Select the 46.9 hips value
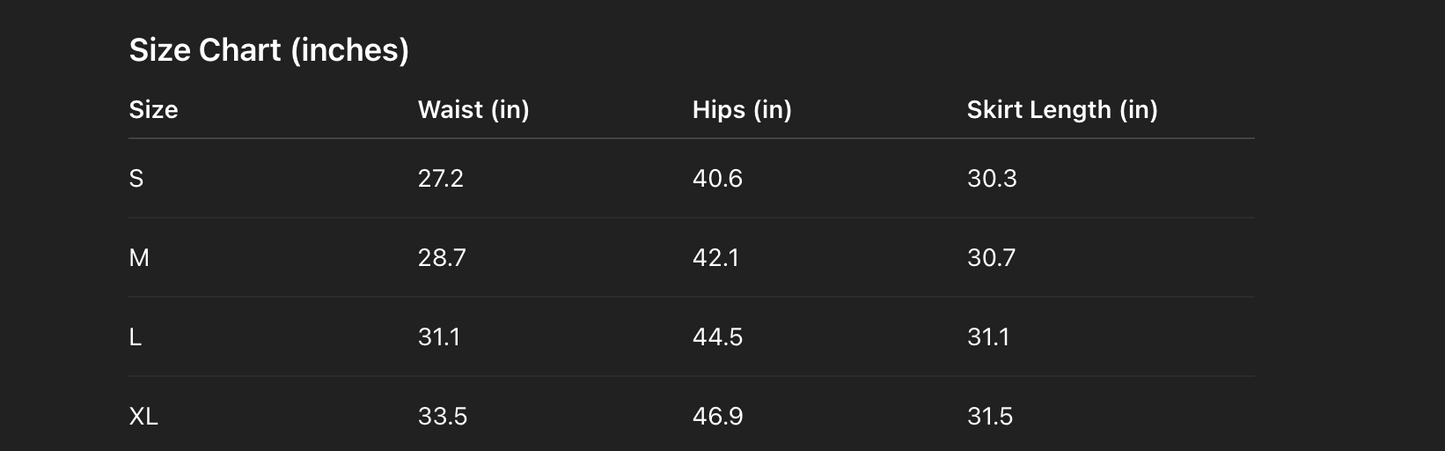 (717, 416)
